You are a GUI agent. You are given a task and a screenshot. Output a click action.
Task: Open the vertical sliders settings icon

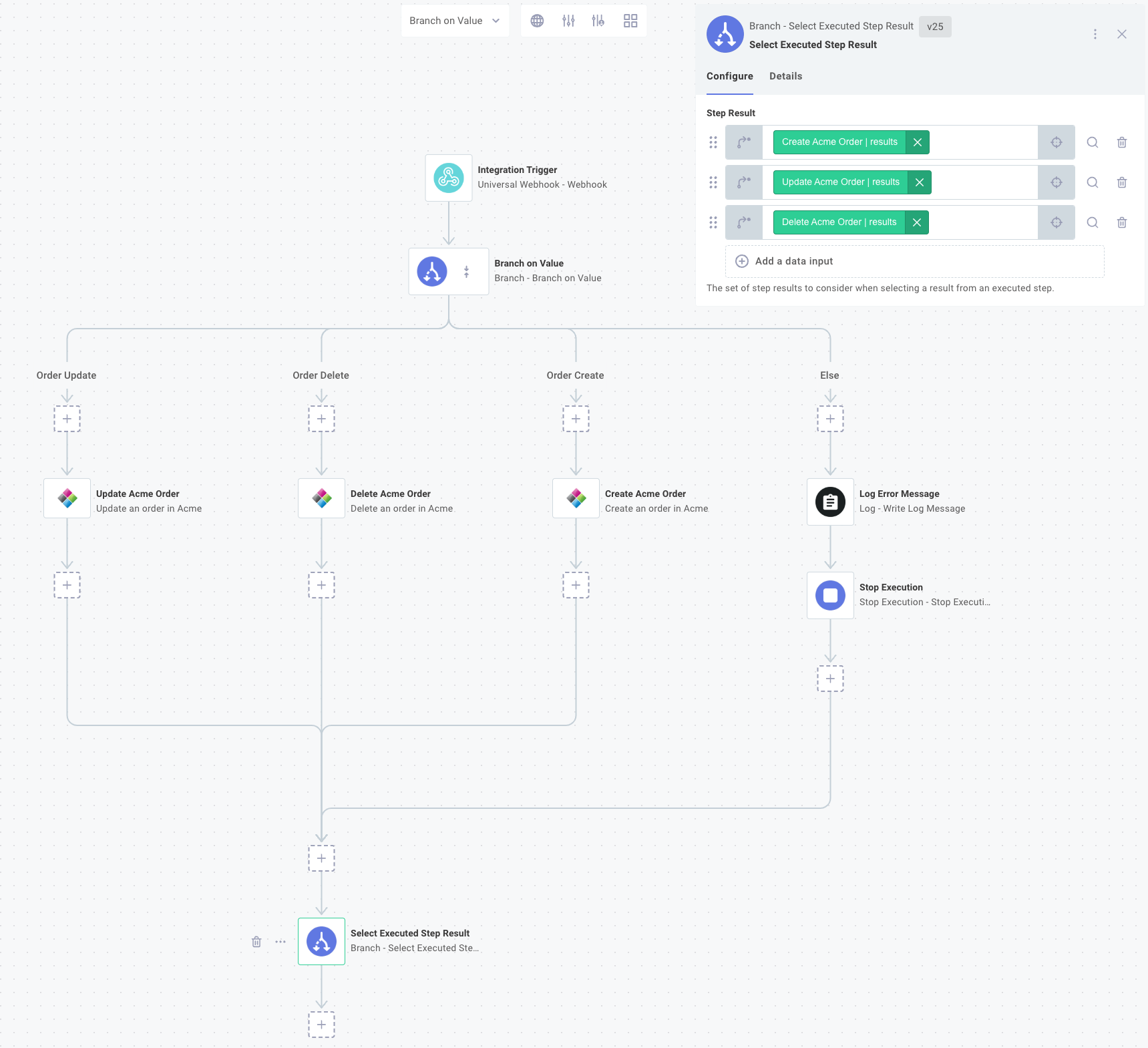(x=568, y=21)
